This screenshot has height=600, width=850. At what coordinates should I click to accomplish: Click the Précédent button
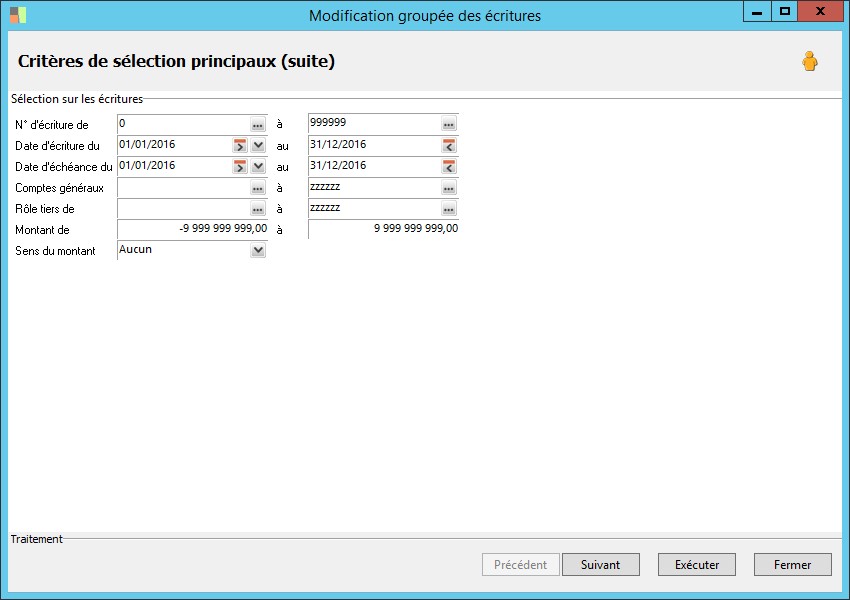[x=520, y=565]
